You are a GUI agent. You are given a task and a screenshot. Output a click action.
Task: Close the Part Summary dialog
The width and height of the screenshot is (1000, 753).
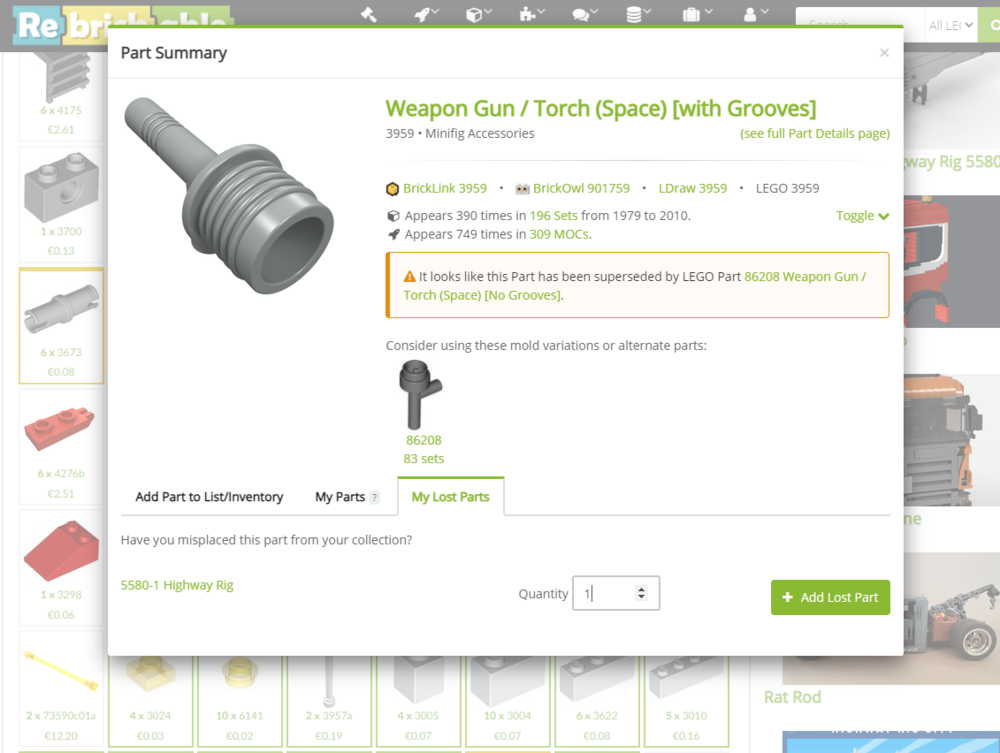point(884,53)
